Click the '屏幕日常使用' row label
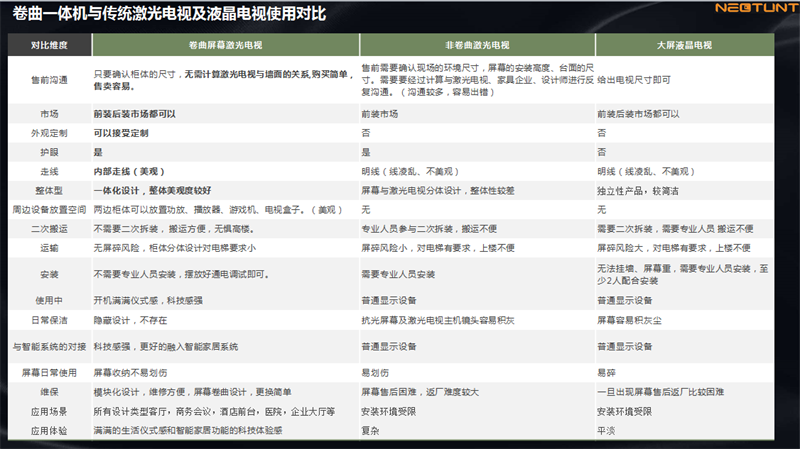The height and width of the screenshot is (449, 800). tap(49, 373)
